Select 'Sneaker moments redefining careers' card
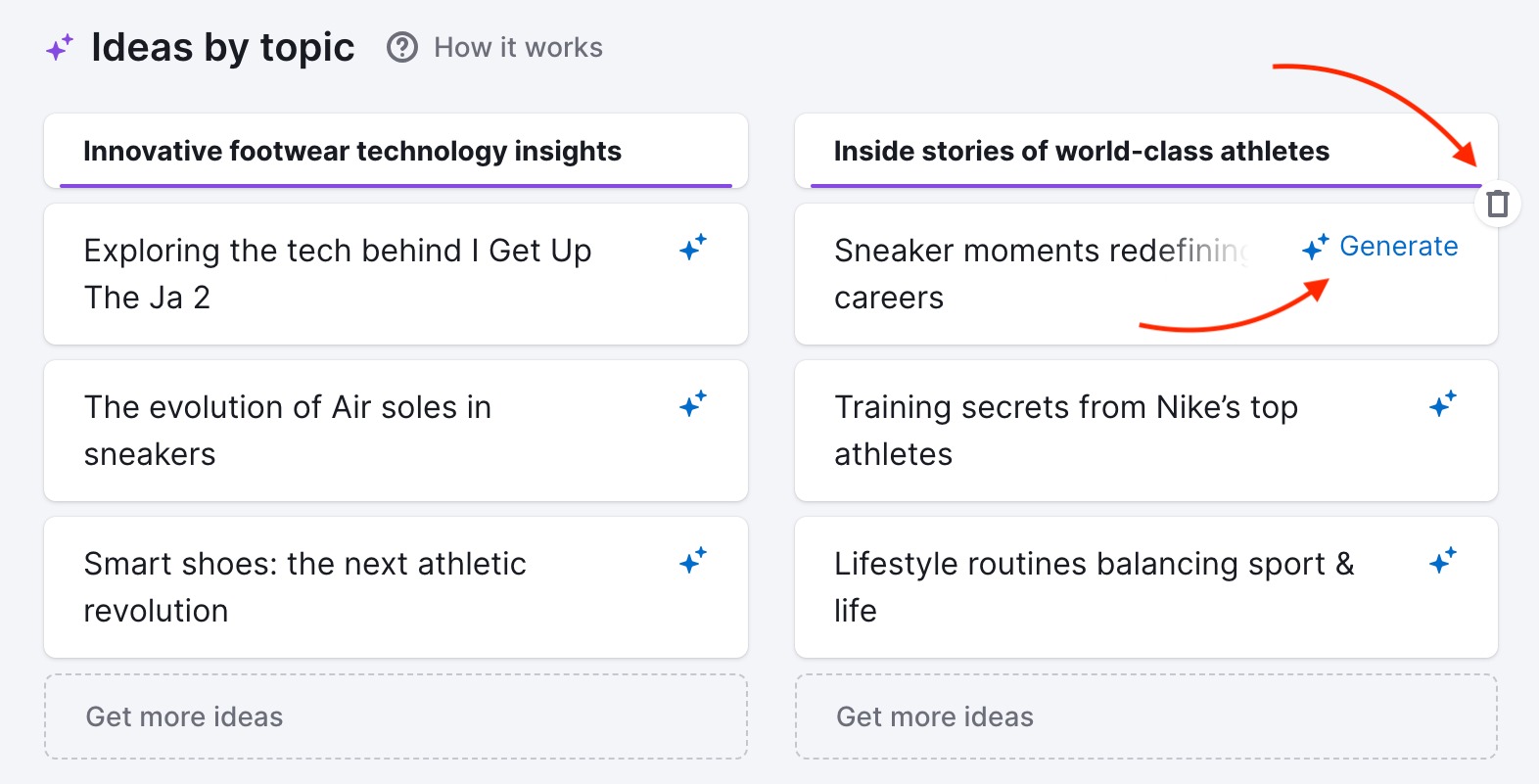 click(1146, 274)
